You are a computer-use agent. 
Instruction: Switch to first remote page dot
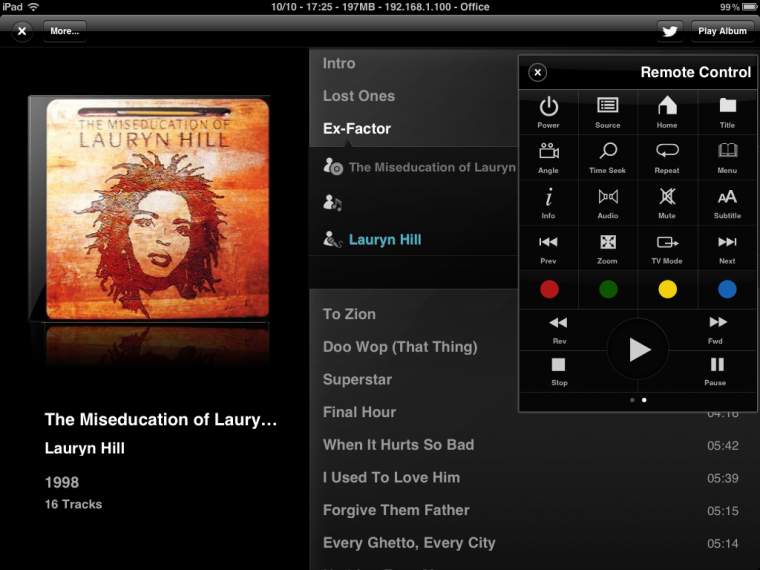(632, 400)
